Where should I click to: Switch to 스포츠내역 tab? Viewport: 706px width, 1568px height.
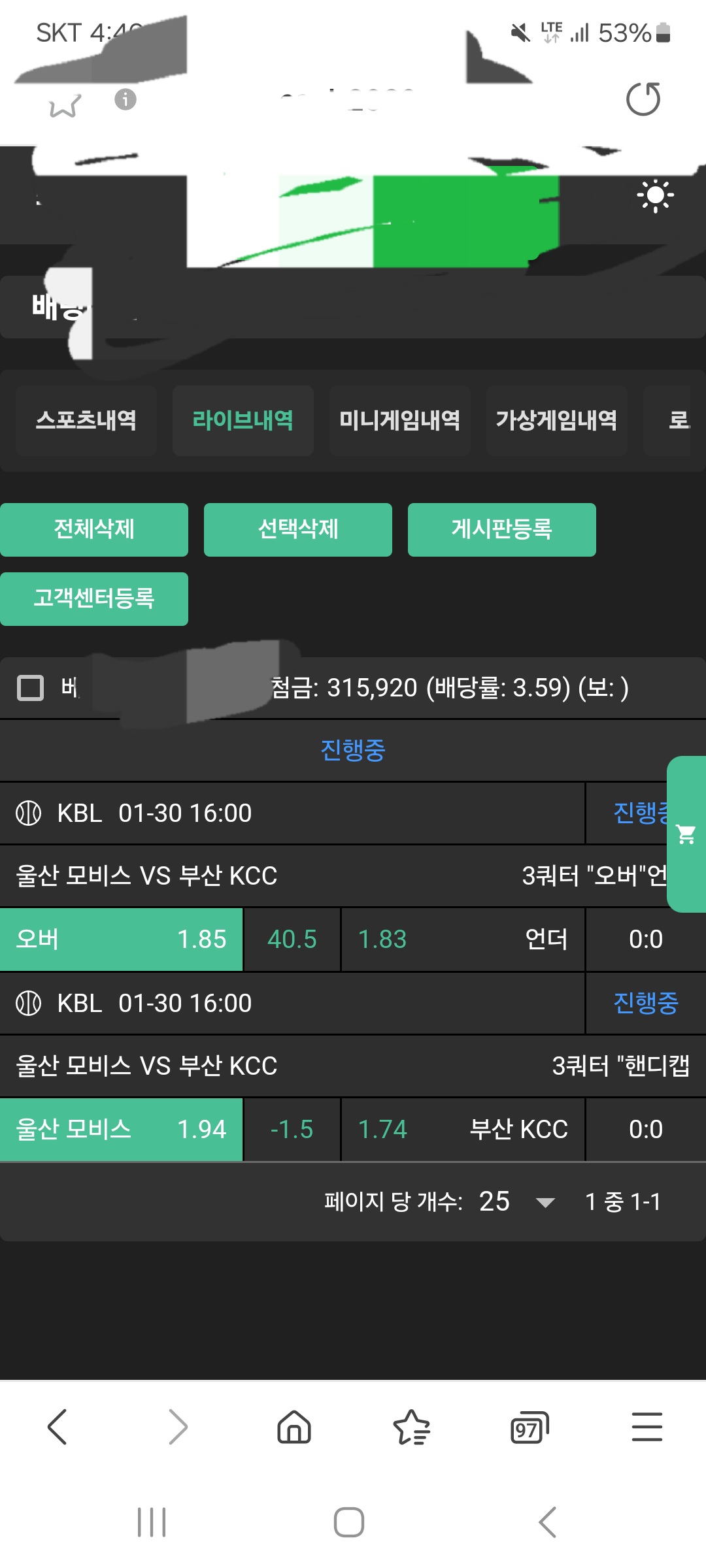[x=86, y=420]
